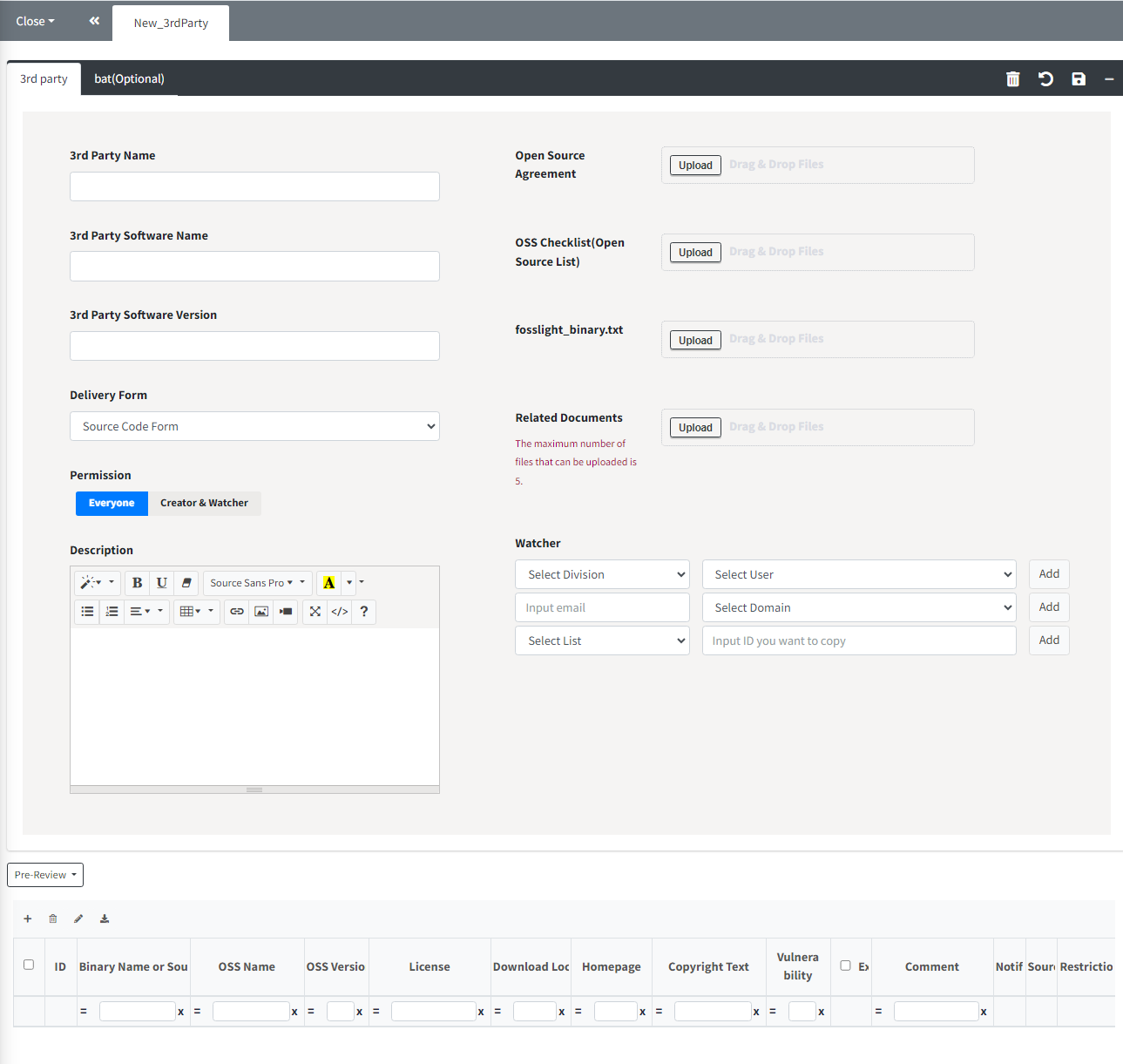Add a grid row with plus icon
This screenshot has width=1123, height=1064.
click(28, 918)
